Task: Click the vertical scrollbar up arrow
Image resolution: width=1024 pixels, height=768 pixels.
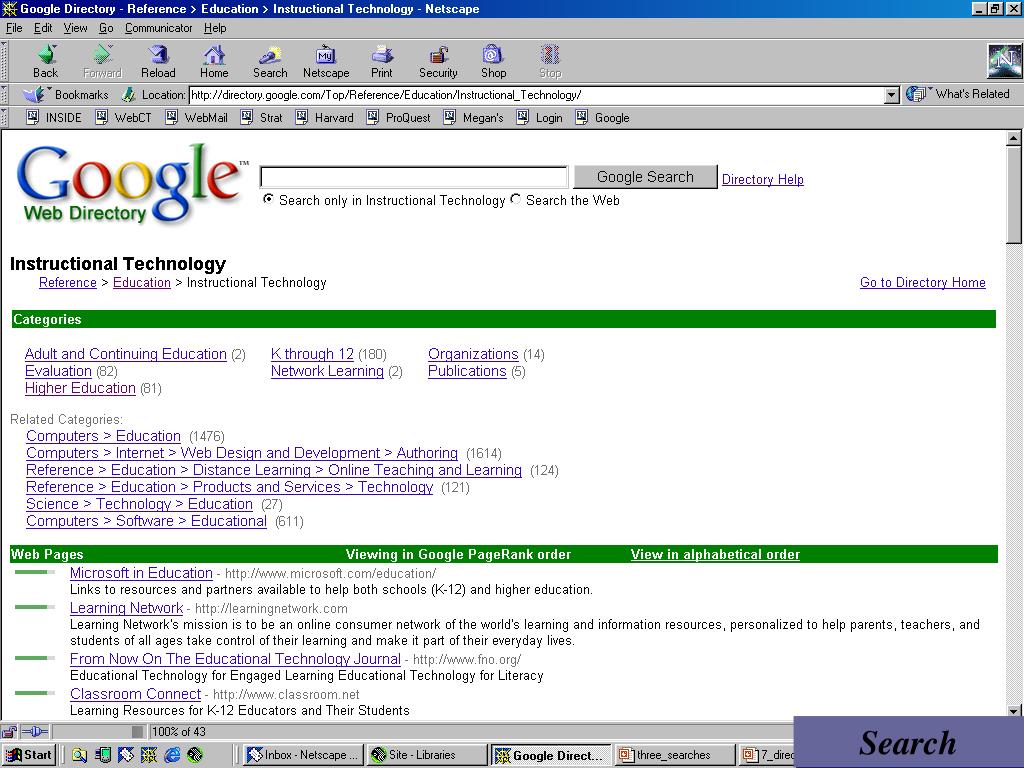Action: click(x=1014, y=138)
